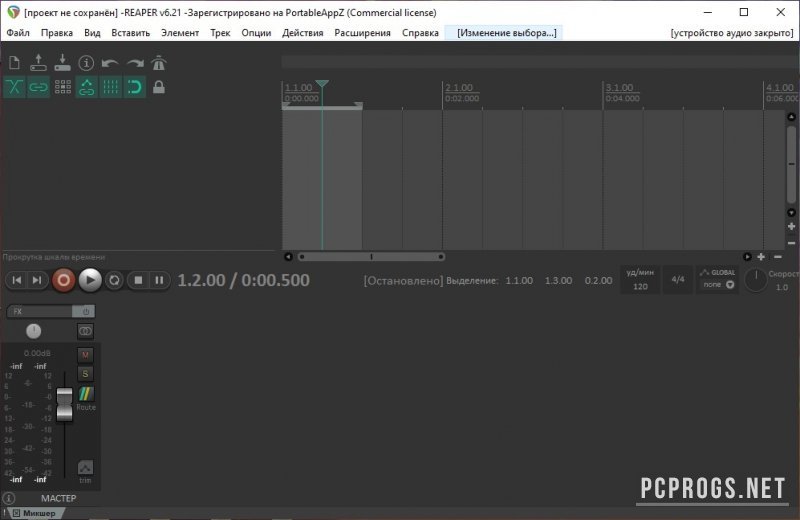Click the open project upload-arrow icon
The width and height of the screenshot is (800, 520).
pyautogui.click(x=38, y=64)
